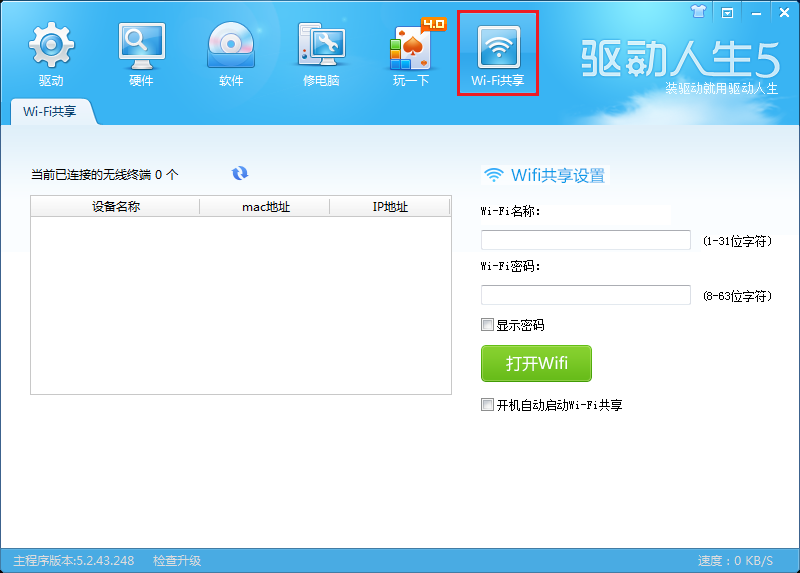Enable the 显示密码 checkbox

tap(487, 325)
